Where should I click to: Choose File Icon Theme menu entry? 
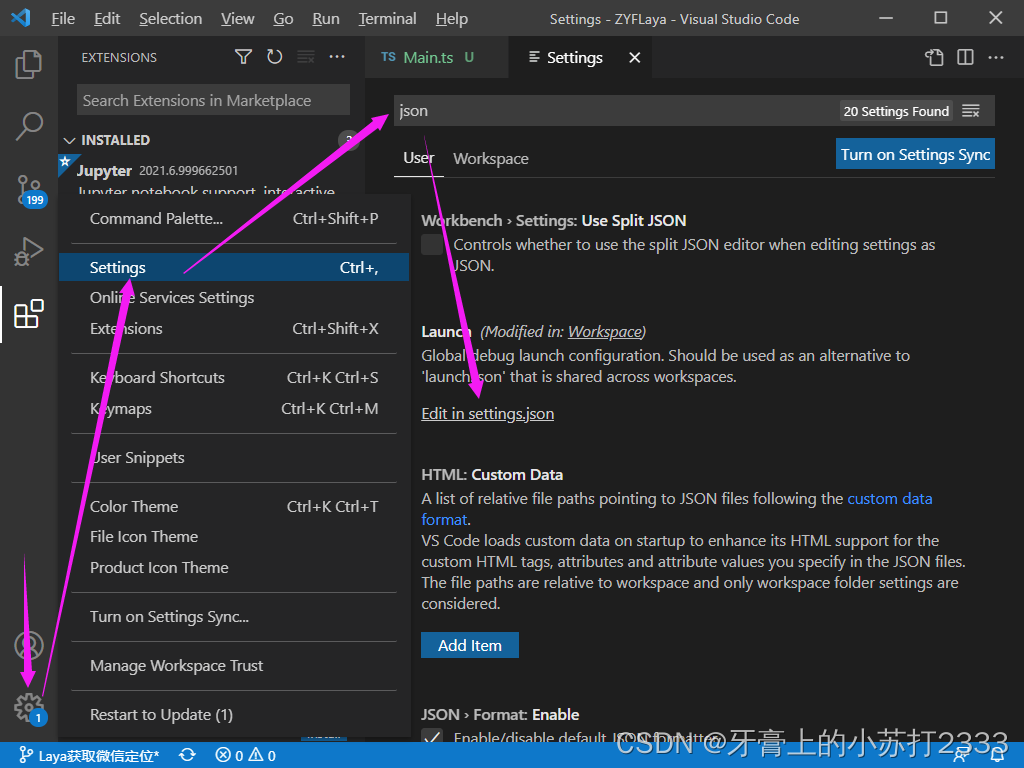[234, 537]
